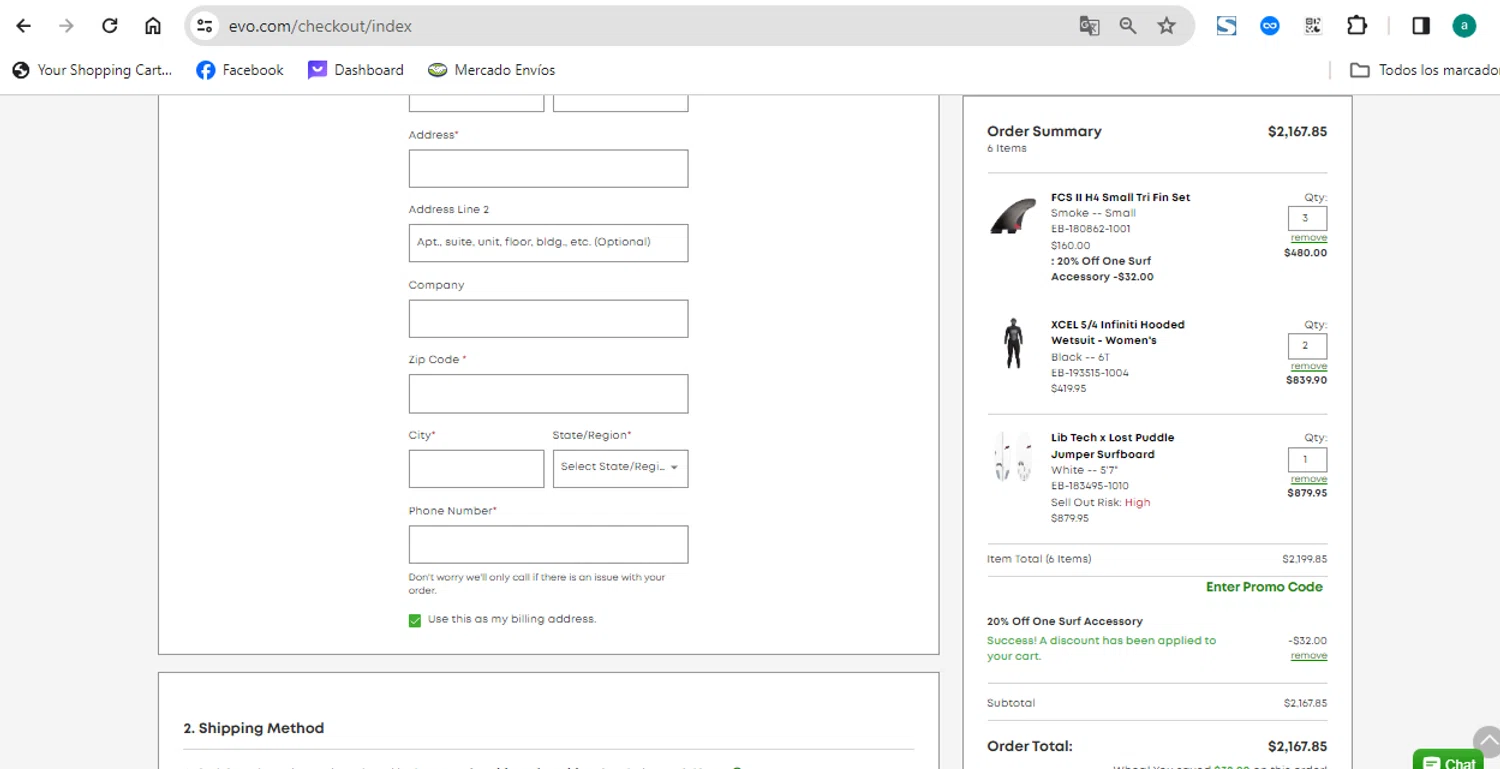This screenshot has height=769, width=1500.
Task: Open the green profile avatar
Action: pos(1464,26)
